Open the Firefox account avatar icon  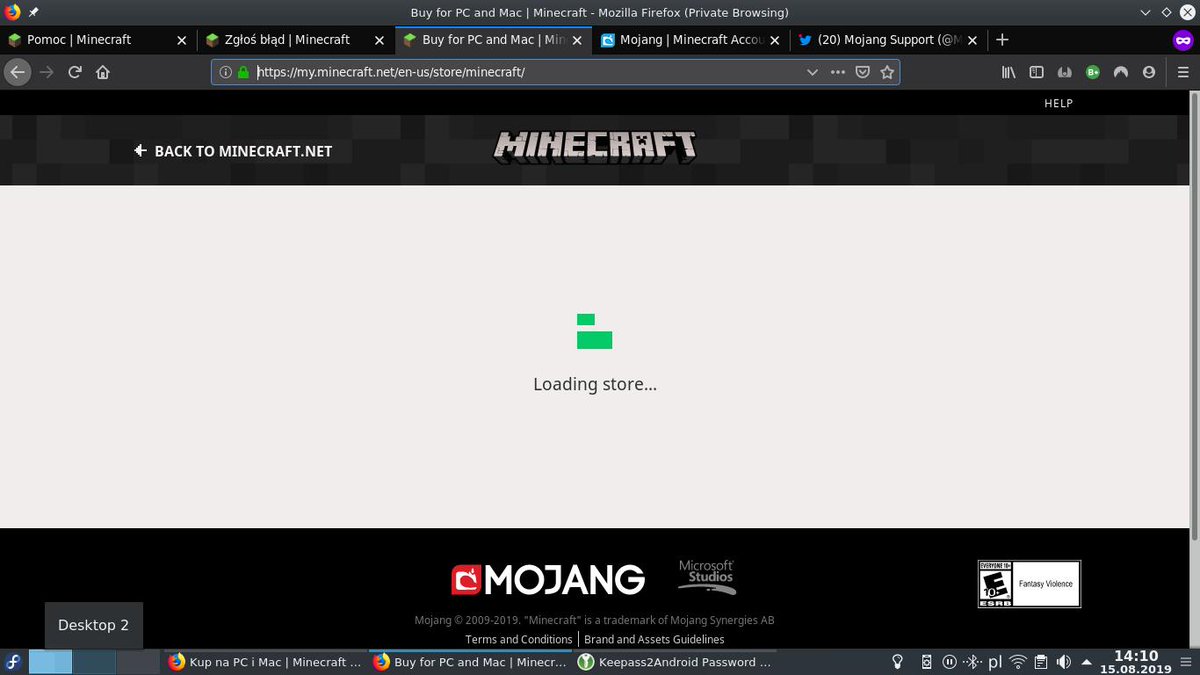[x=1149, y=72]
